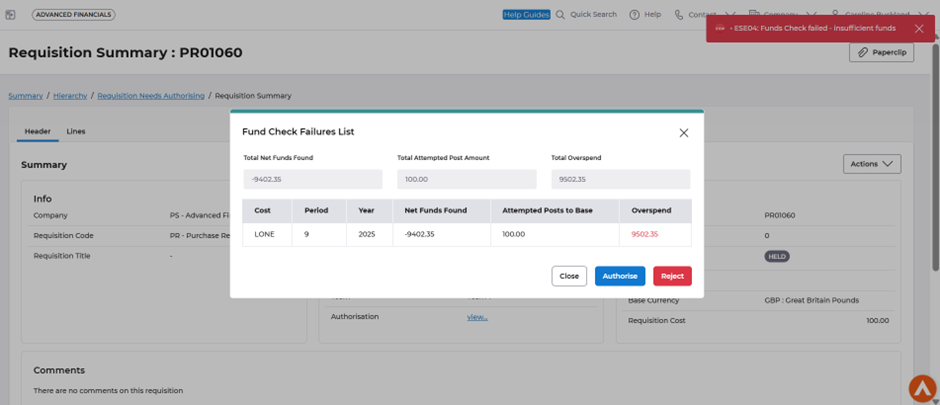Click the Advanced Financials logo badge
The height and width of the screenshot is (405, 940).
[73, 15]
